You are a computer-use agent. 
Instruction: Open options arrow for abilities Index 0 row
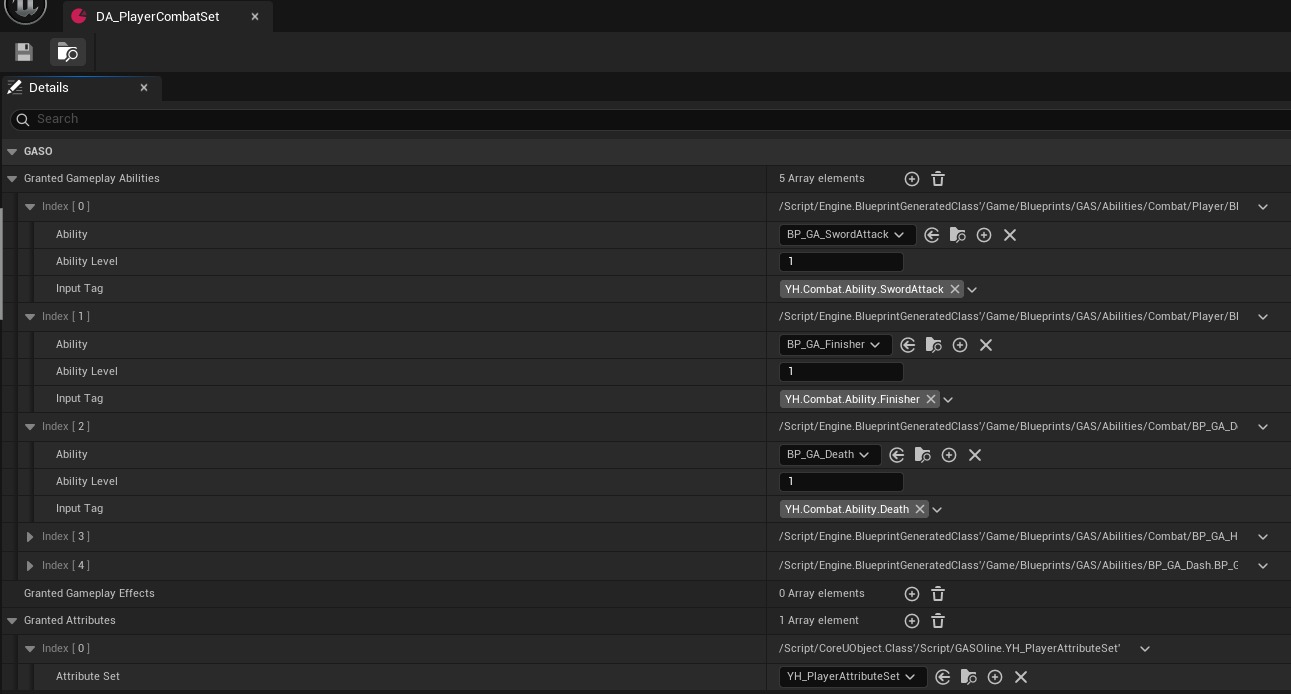1263,207
